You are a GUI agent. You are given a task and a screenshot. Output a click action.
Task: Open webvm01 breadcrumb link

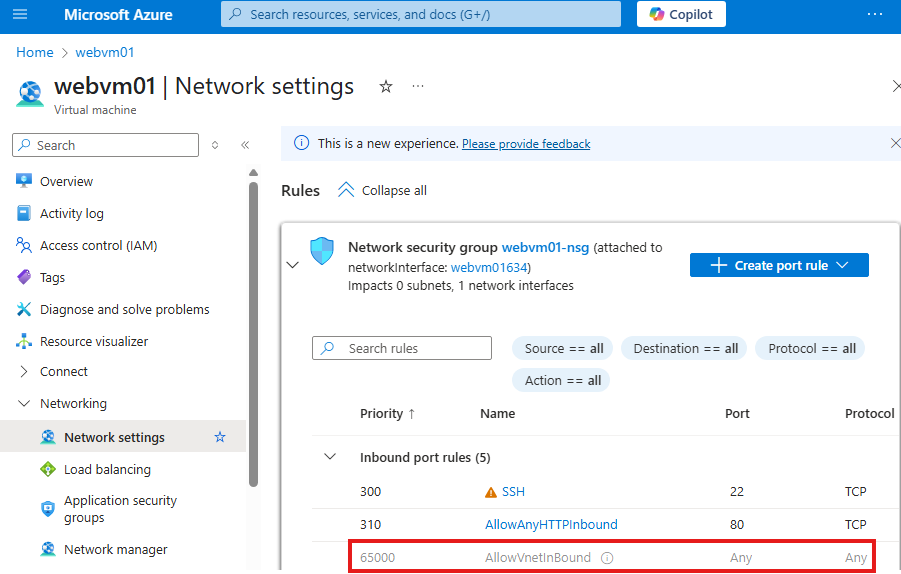click(x=105, y=52)
